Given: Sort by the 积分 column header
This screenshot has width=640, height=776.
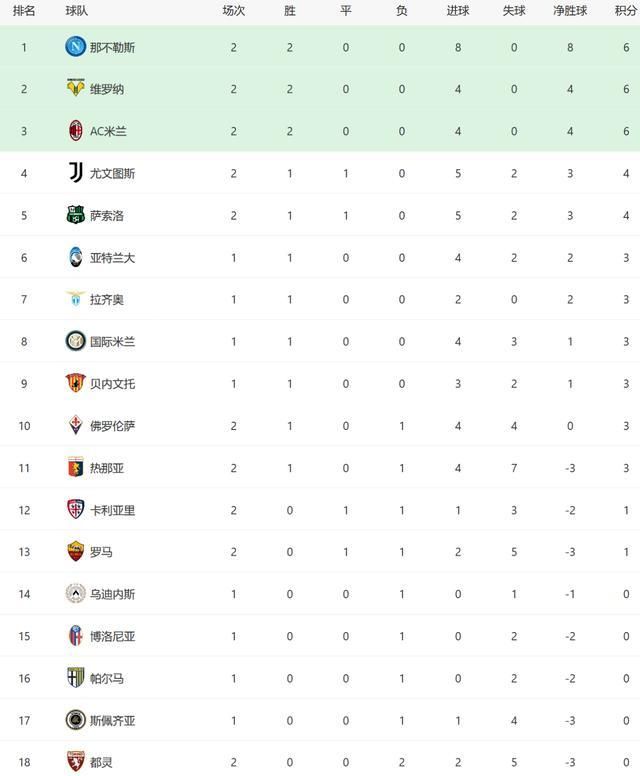Looking at the screenshot, I should click(x=626, y=10).
